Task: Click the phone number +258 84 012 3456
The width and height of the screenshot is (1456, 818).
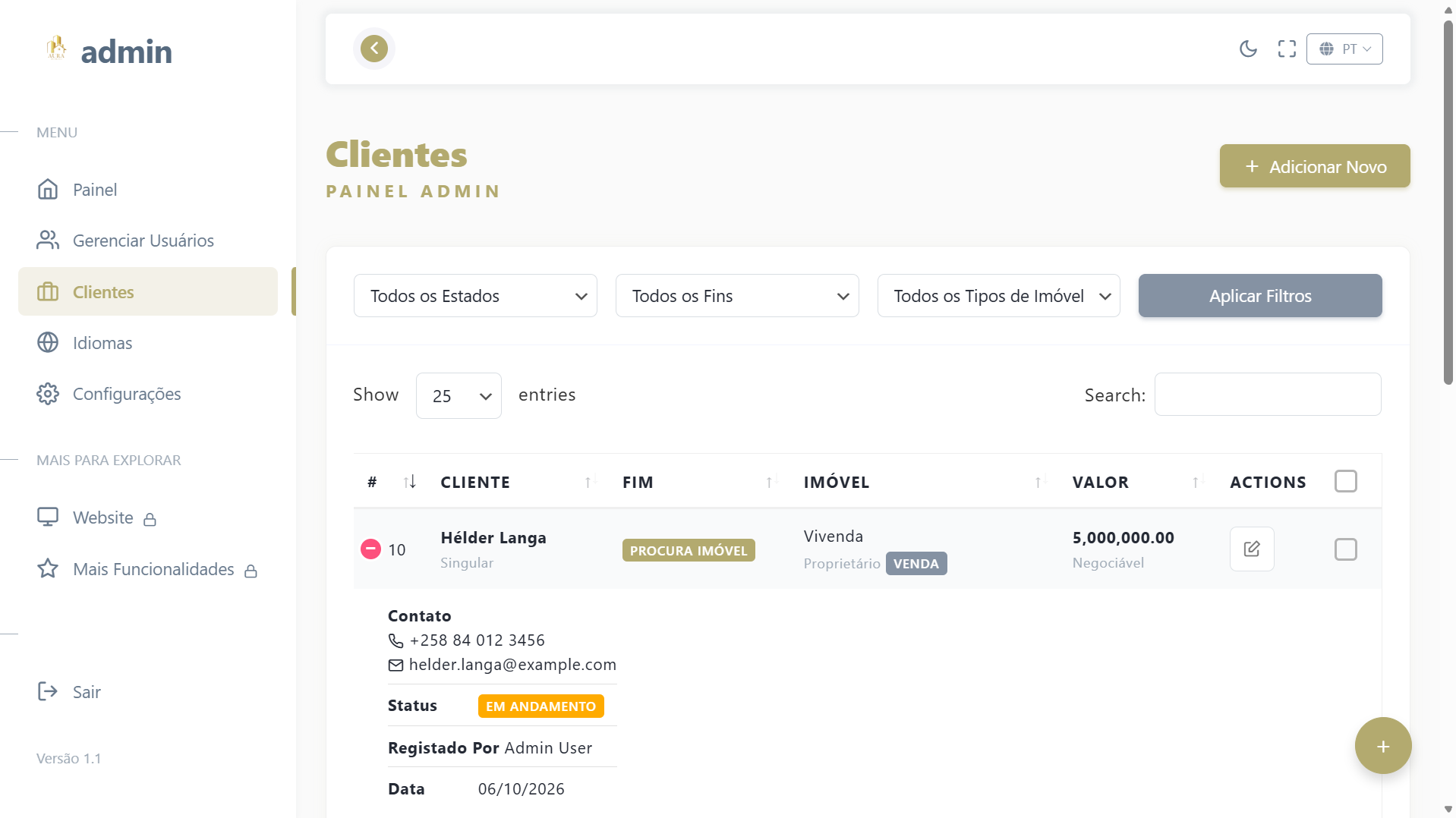Action: tap(477, 640)
